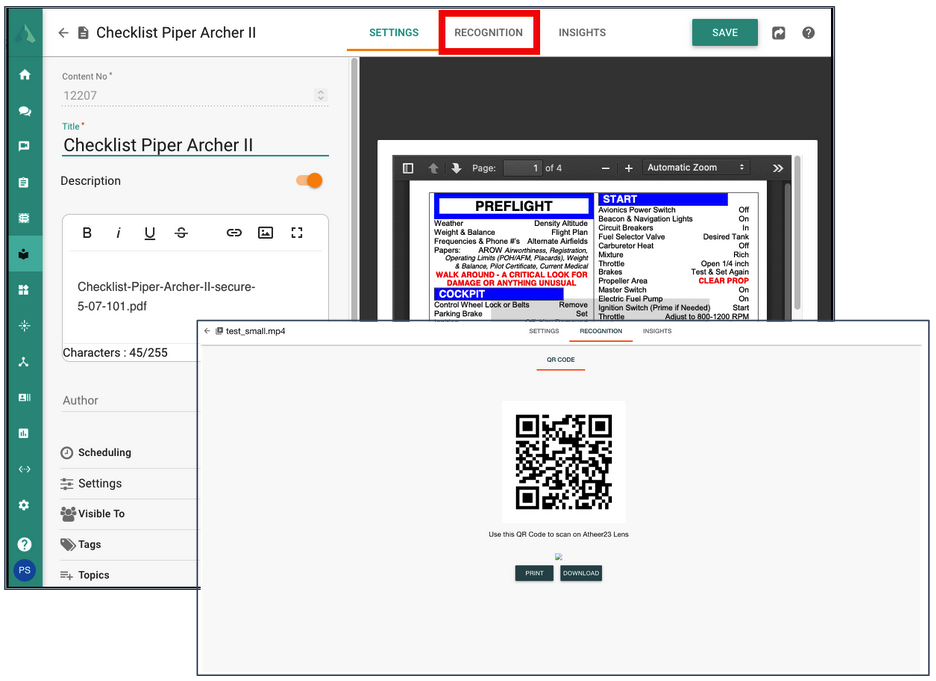Screen dimensions: 936x681
Task: Expand description editor to fullscreen
Action: click(x=297, y=233)
